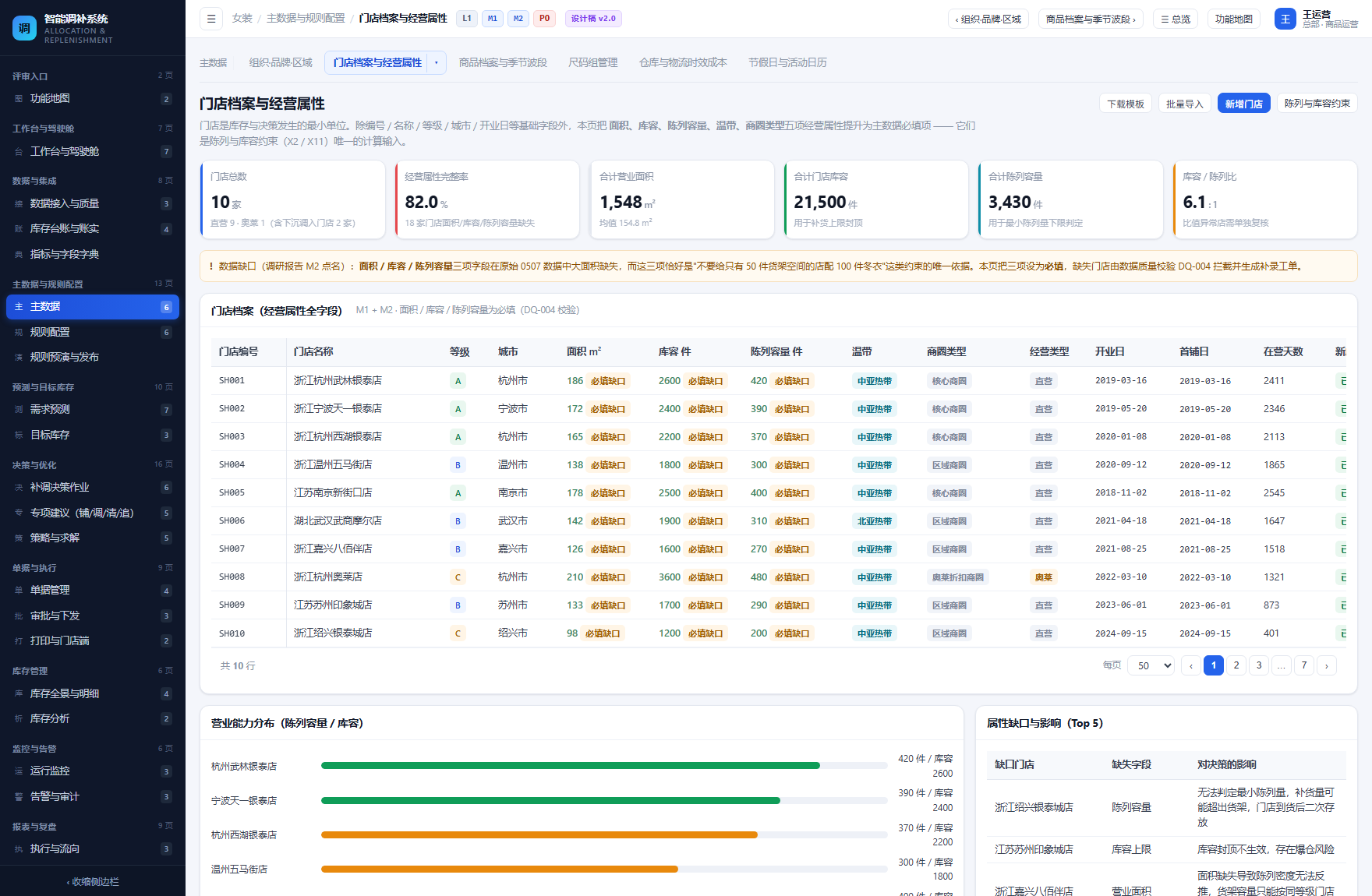Click the 设计稿 v2.0 badge

coord(593,19)
